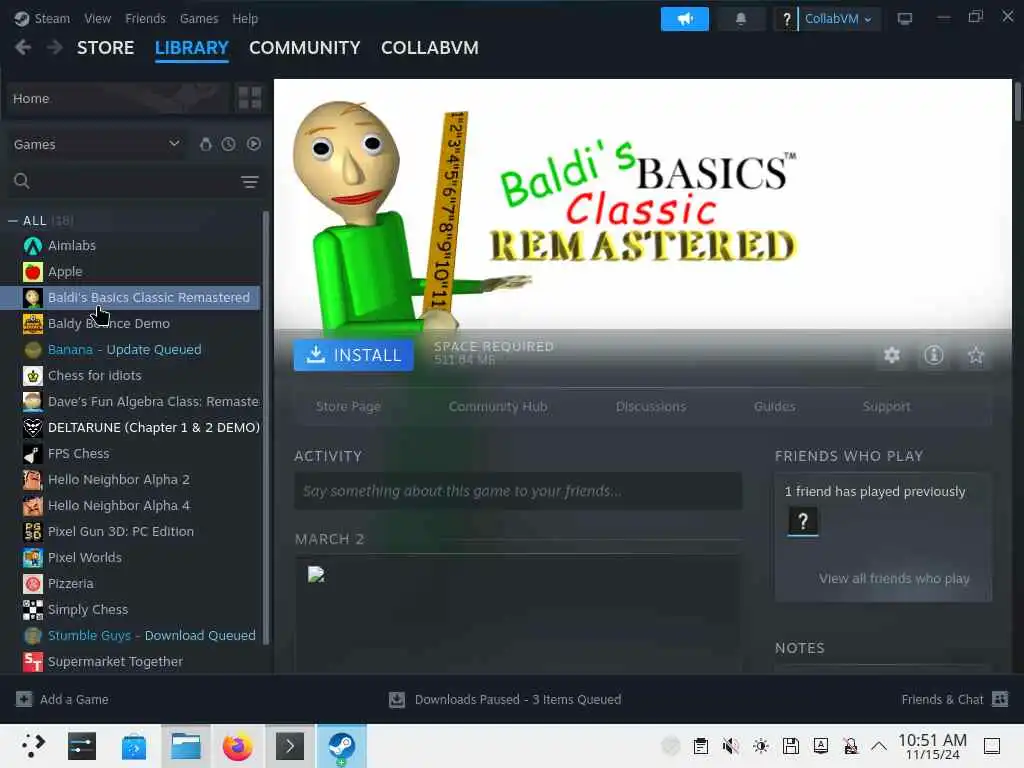Switch to Big Picture mode icon
The height and width of the screenshot is (768, 1024).
click(904, 19)
